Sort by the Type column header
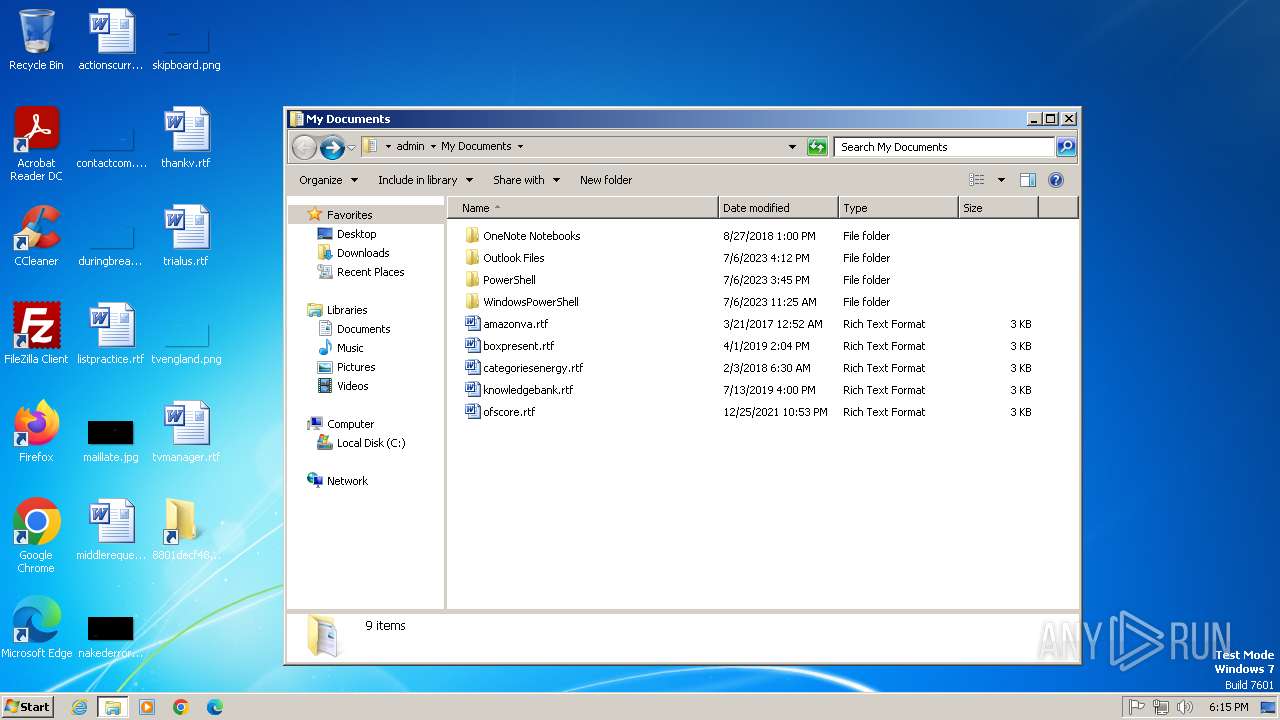This screenshot has width=1280, height=720. 898,208
